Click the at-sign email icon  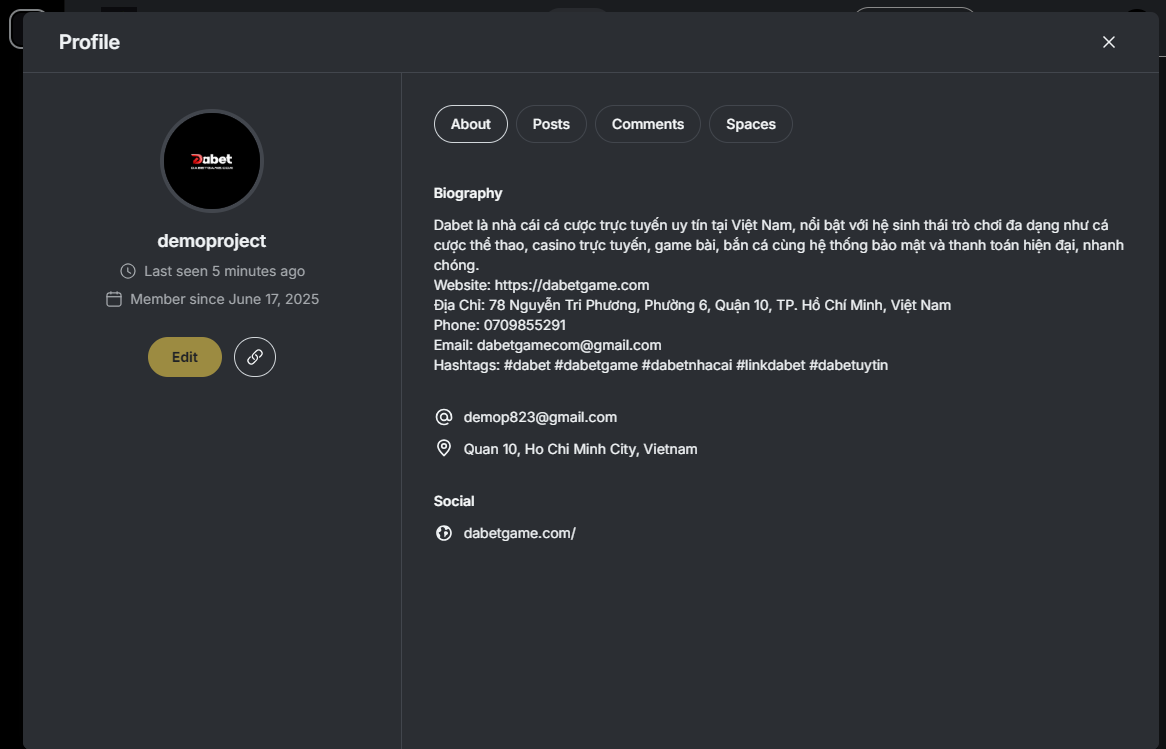click(444, 417)
